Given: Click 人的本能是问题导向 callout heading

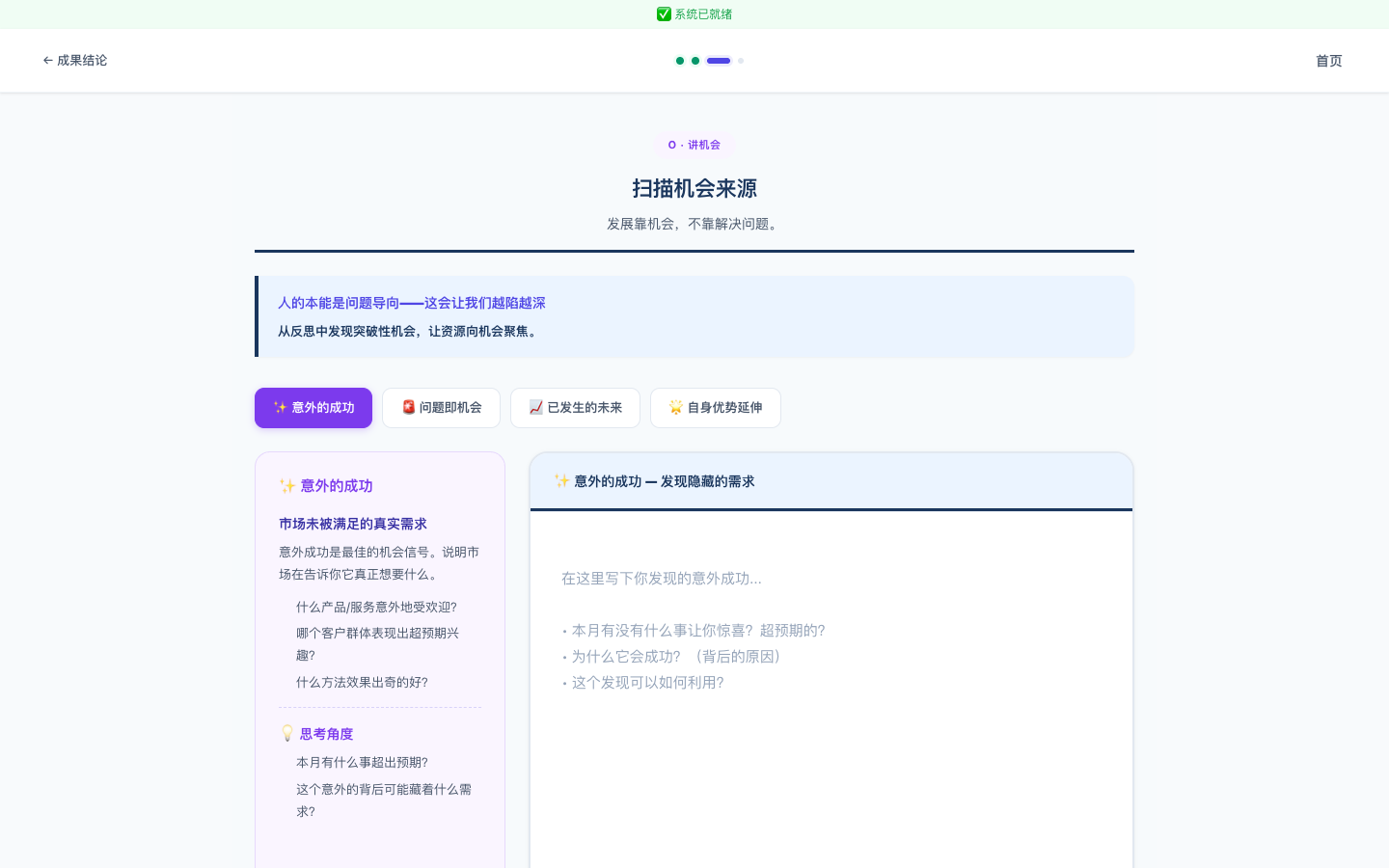Looking at the screenshot, I should point(412,303).
